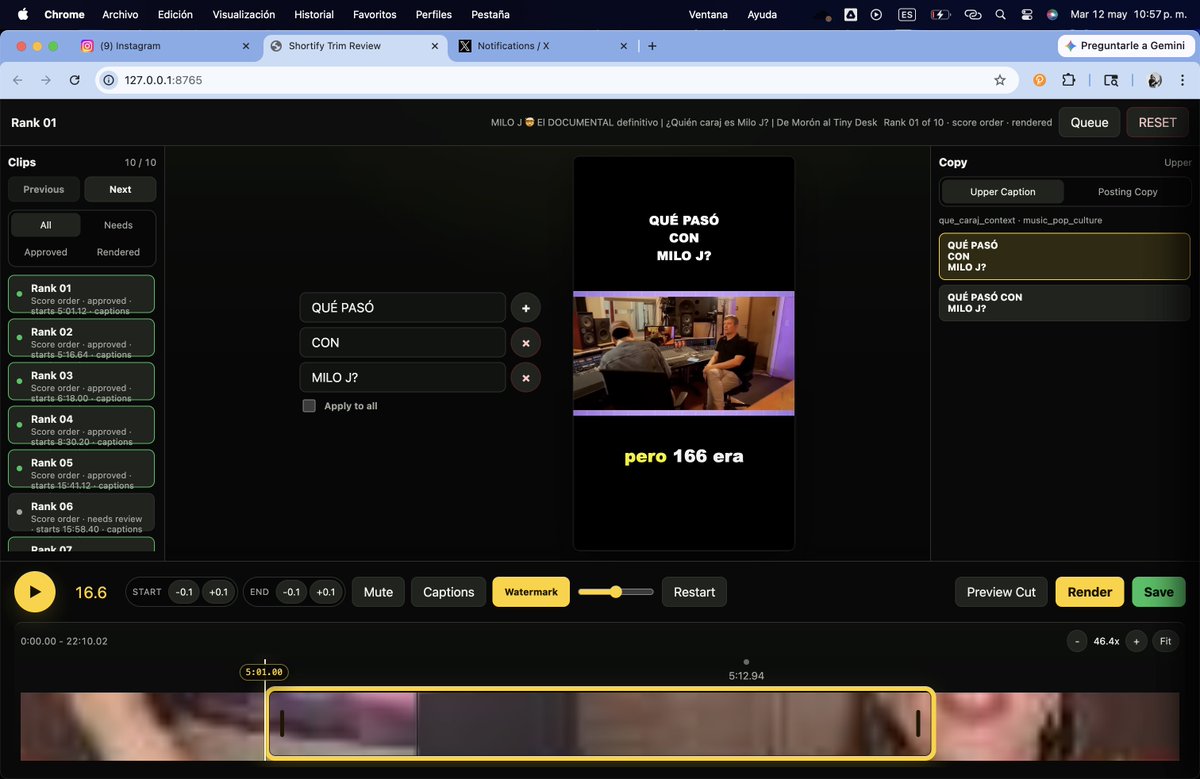Open Control Center in menu bar
Image resolution: width=1200 pixels, height=779 pixels.
click(1027, 15)
